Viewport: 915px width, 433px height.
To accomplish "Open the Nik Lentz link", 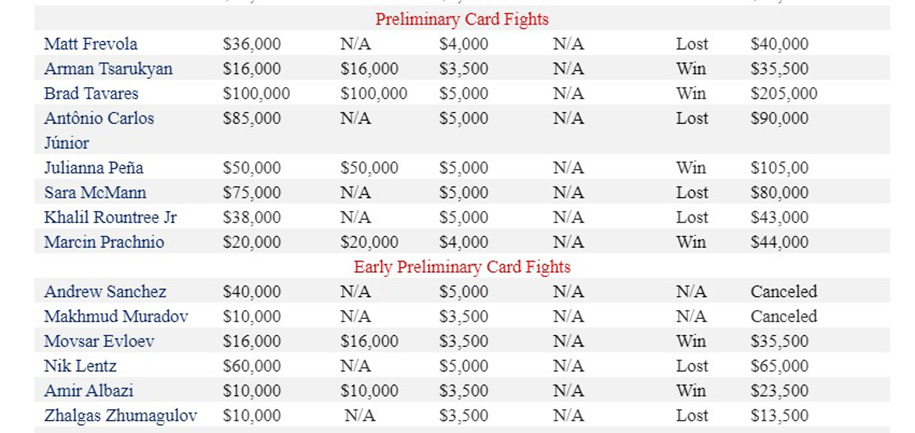I will tap(80, 366).
